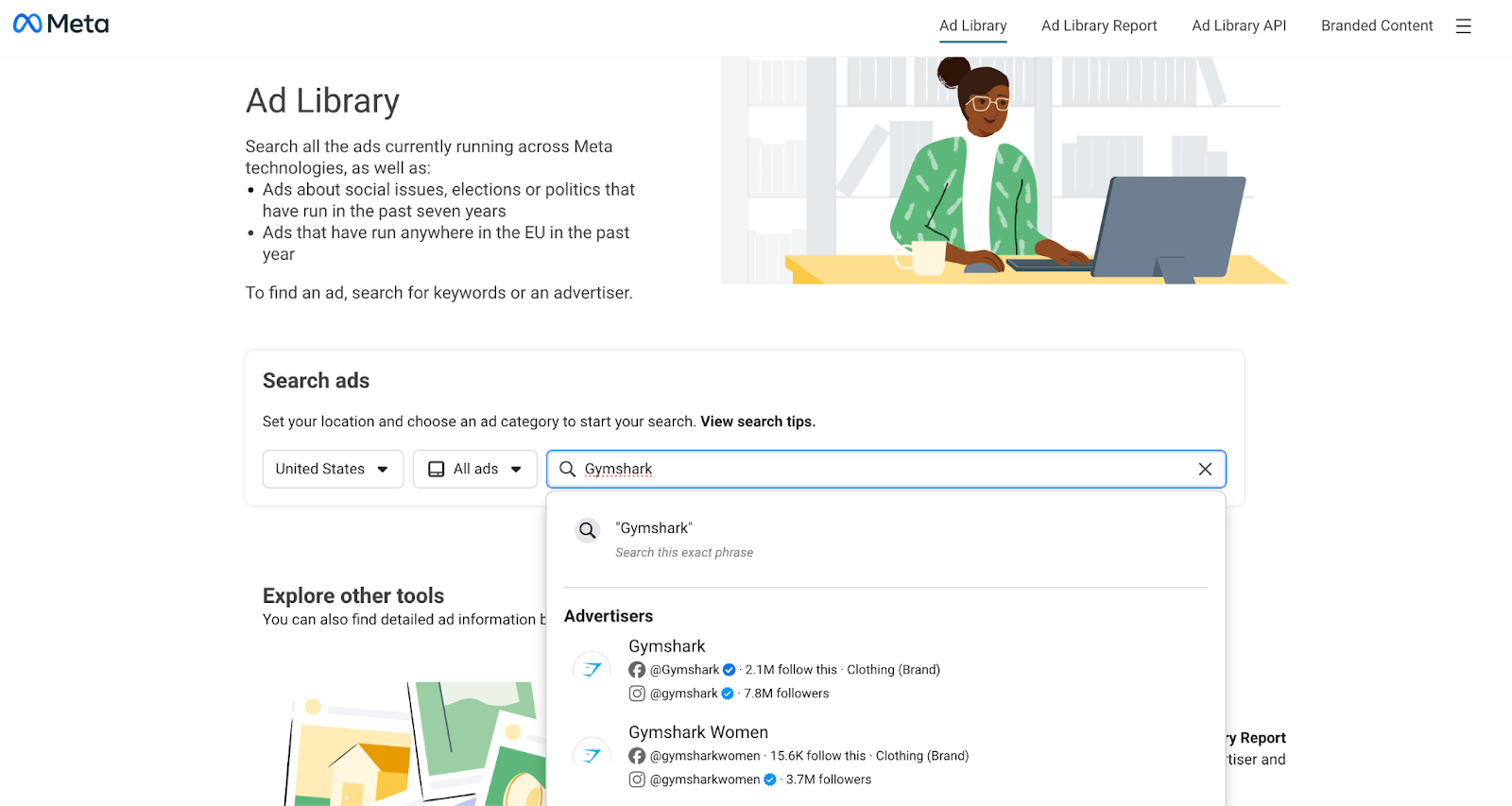The image size is (1512, 806).
Task: Open View search tips link
Action: (757, 421)
